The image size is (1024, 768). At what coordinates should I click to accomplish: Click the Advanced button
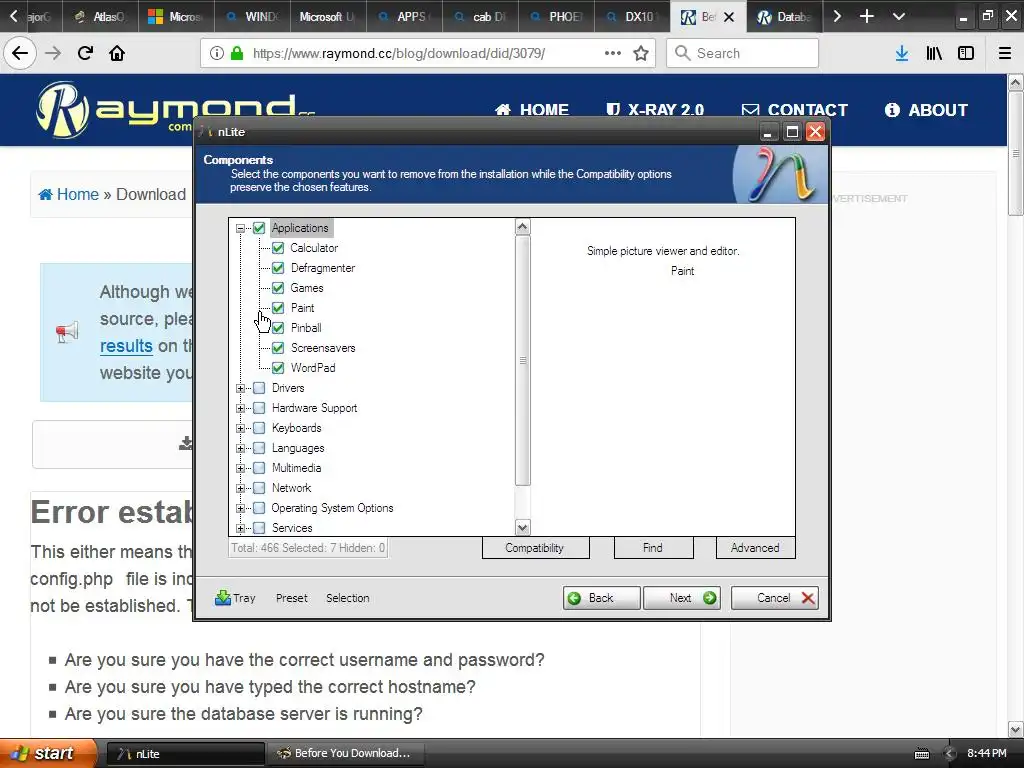tap(756, 548)
